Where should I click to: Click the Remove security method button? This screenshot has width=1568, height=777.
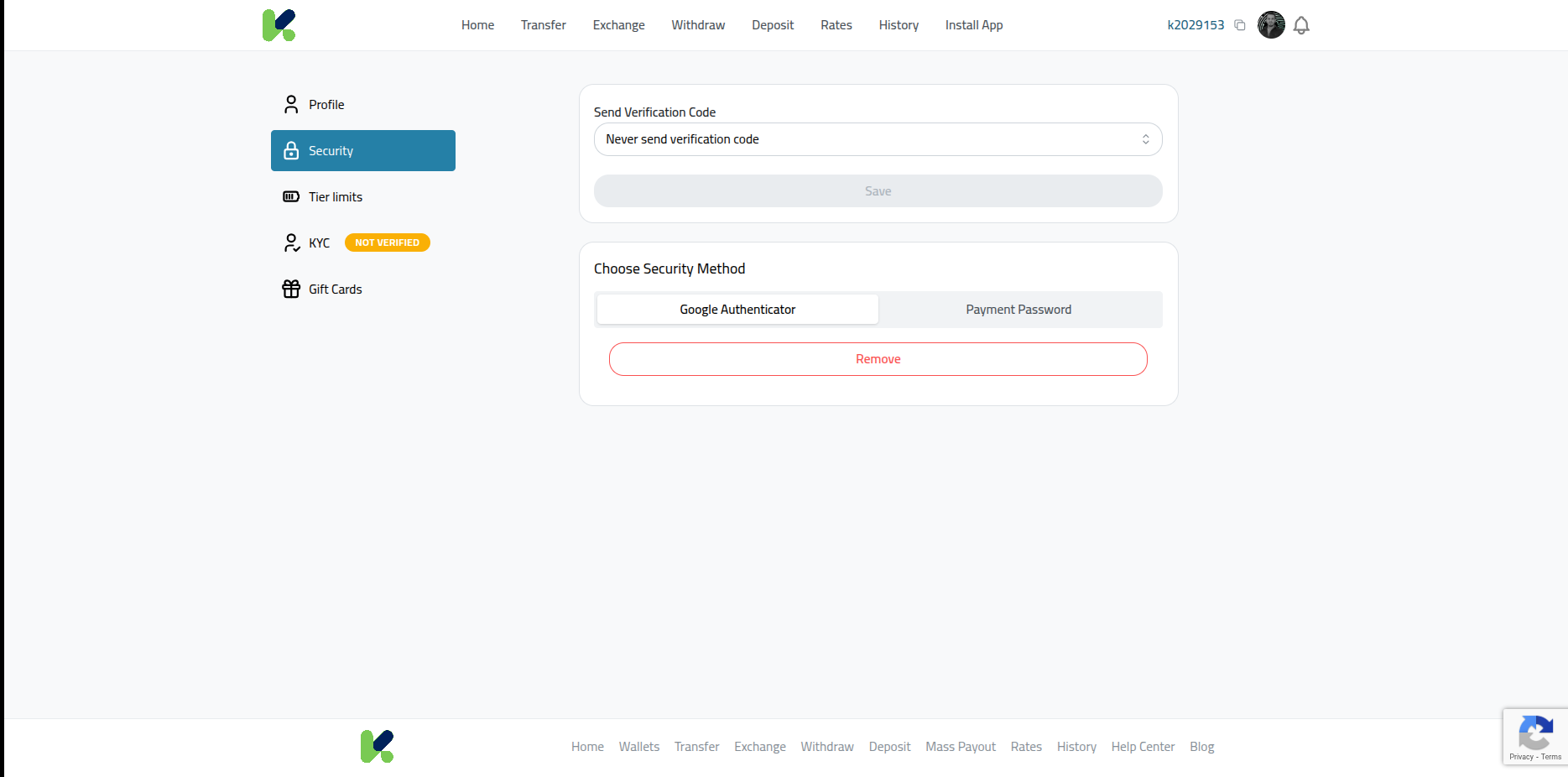click(878, 358)
